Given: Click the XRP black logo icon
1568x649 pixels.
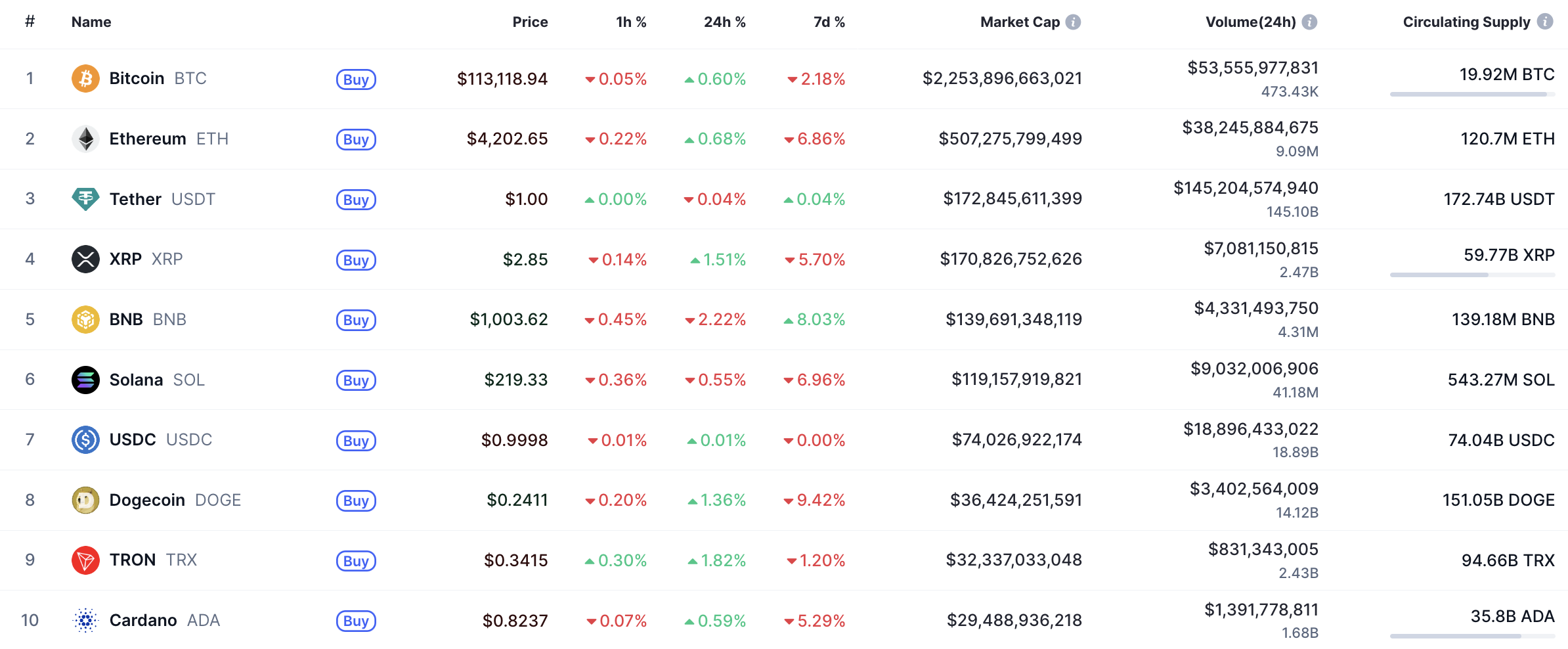Looking at the screenshot, I should (x=85, y=259).
